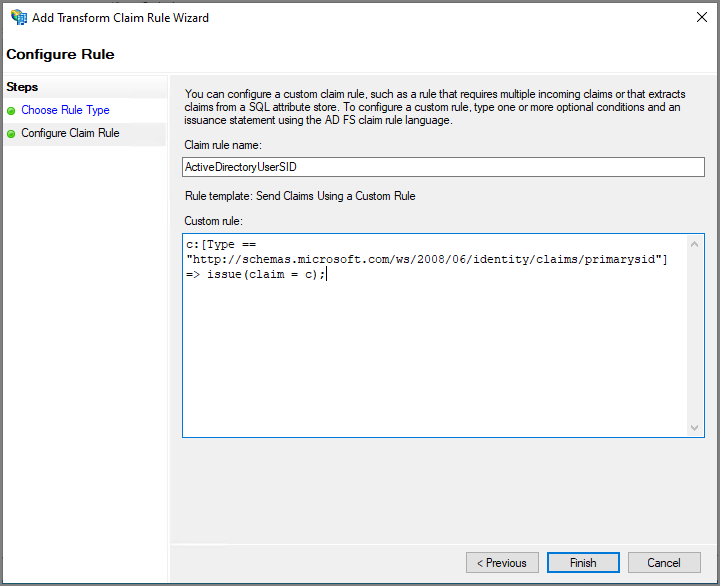Click the Configure Rule heading
The image size is (720, 586).
(60, 54)
